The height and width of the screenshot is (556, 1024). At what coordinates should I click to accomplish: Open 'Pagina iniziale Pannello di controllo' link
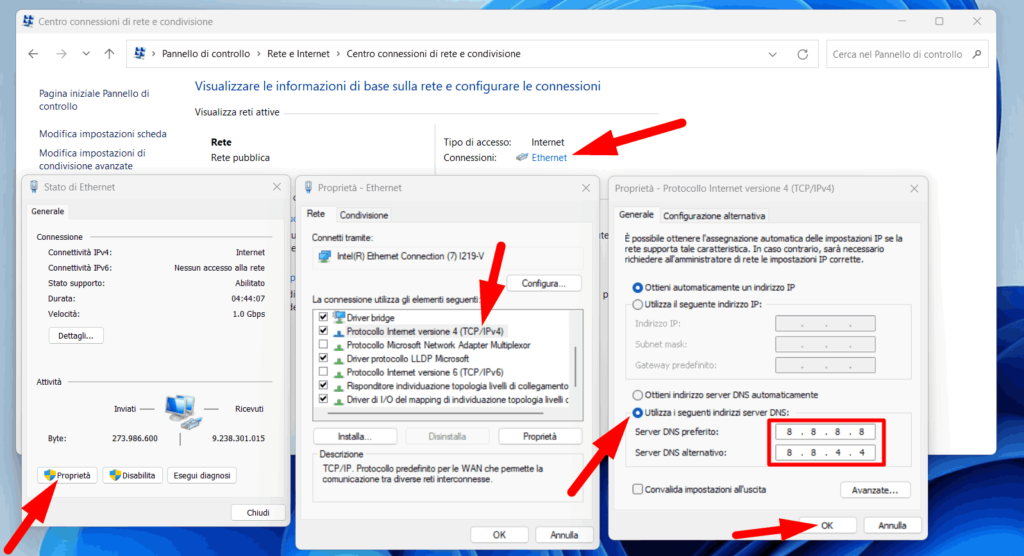tap(94, 99)
